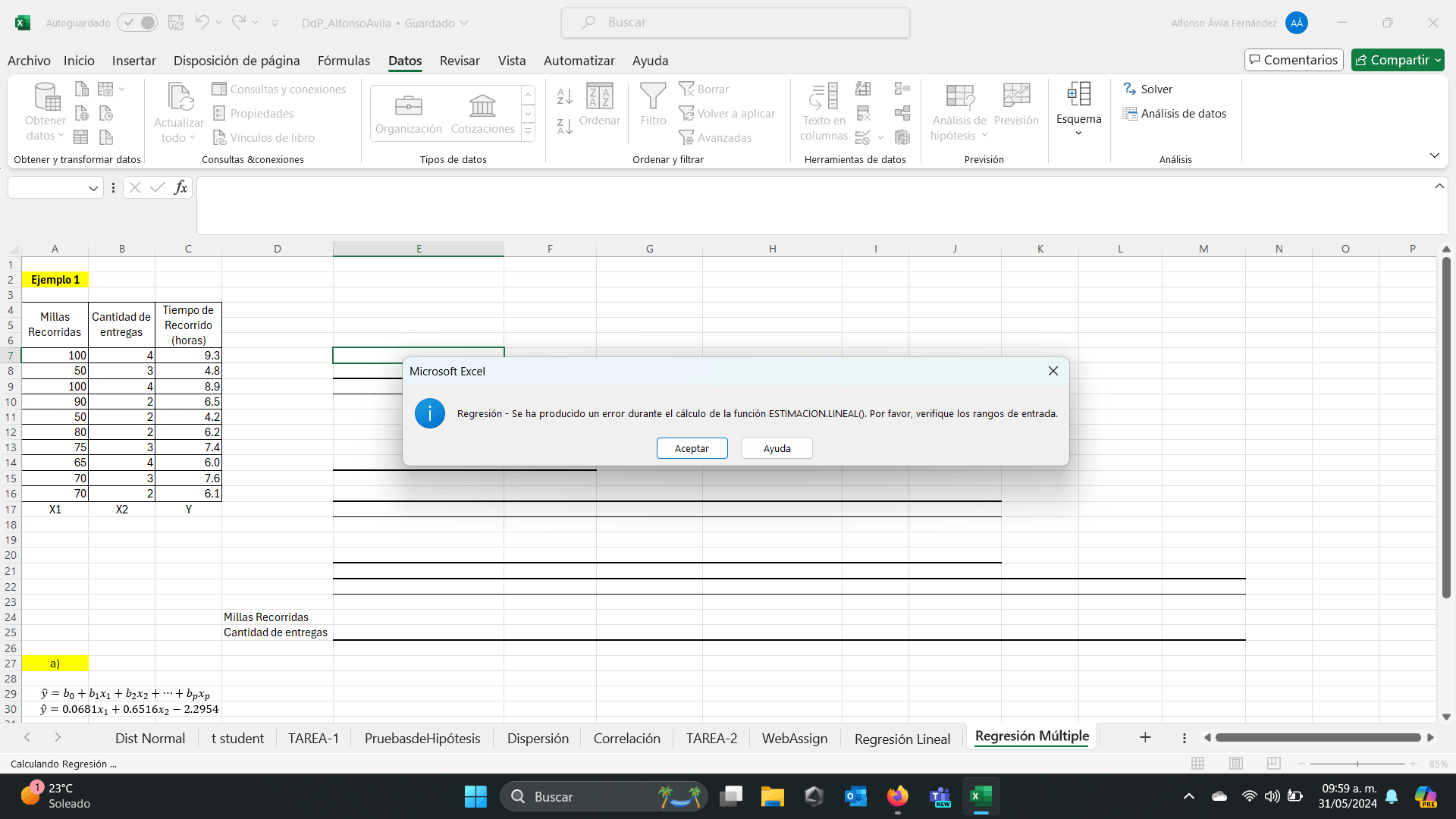
Task: Switch to the Regresión Lineal sheet tab
Action: 902,739
